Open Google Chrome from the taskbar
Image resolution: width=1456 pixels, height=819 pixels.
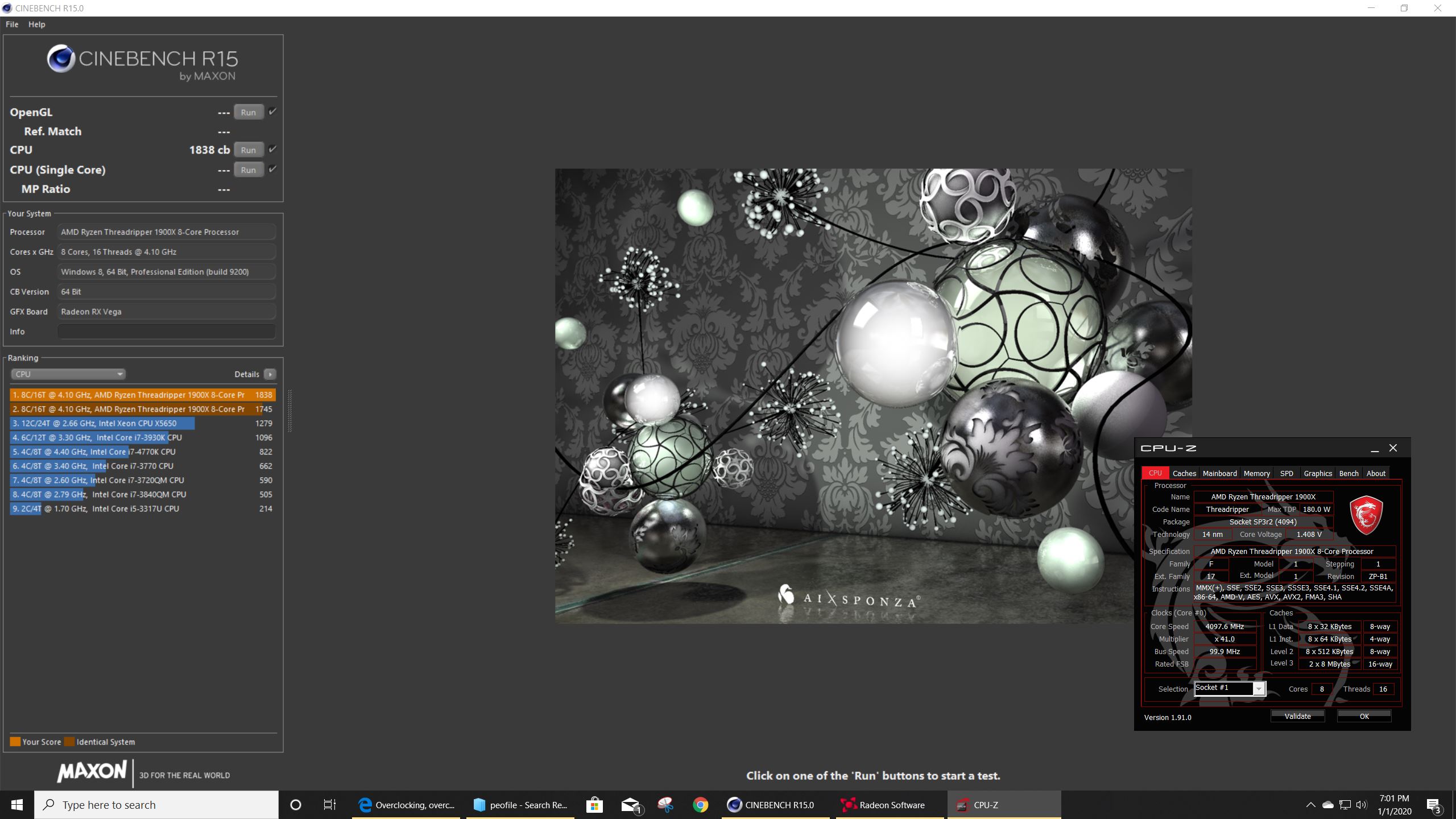(x=701, y=805)
